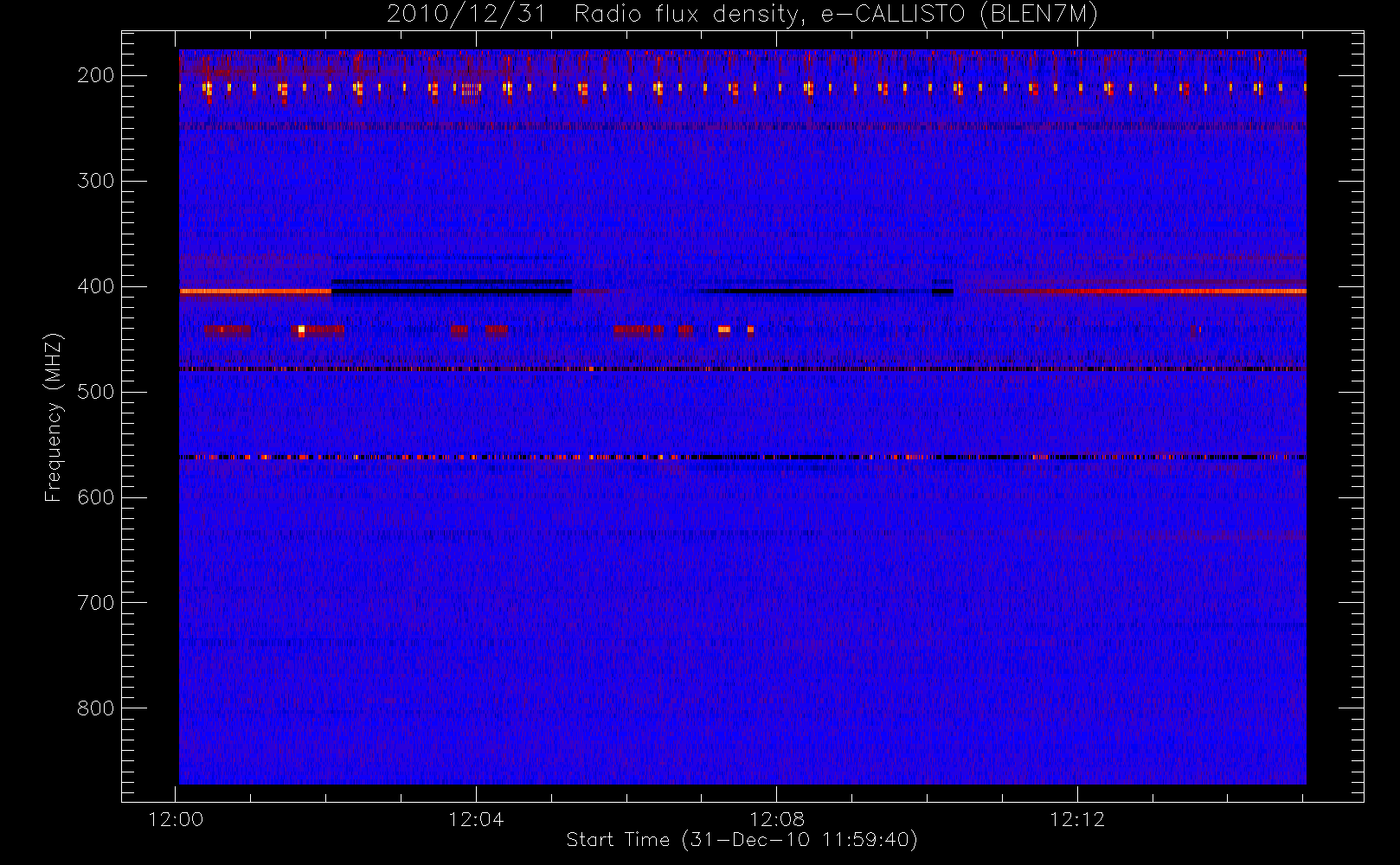
Task: Click the 800 frequency tick label
Action: click(96, 708)
